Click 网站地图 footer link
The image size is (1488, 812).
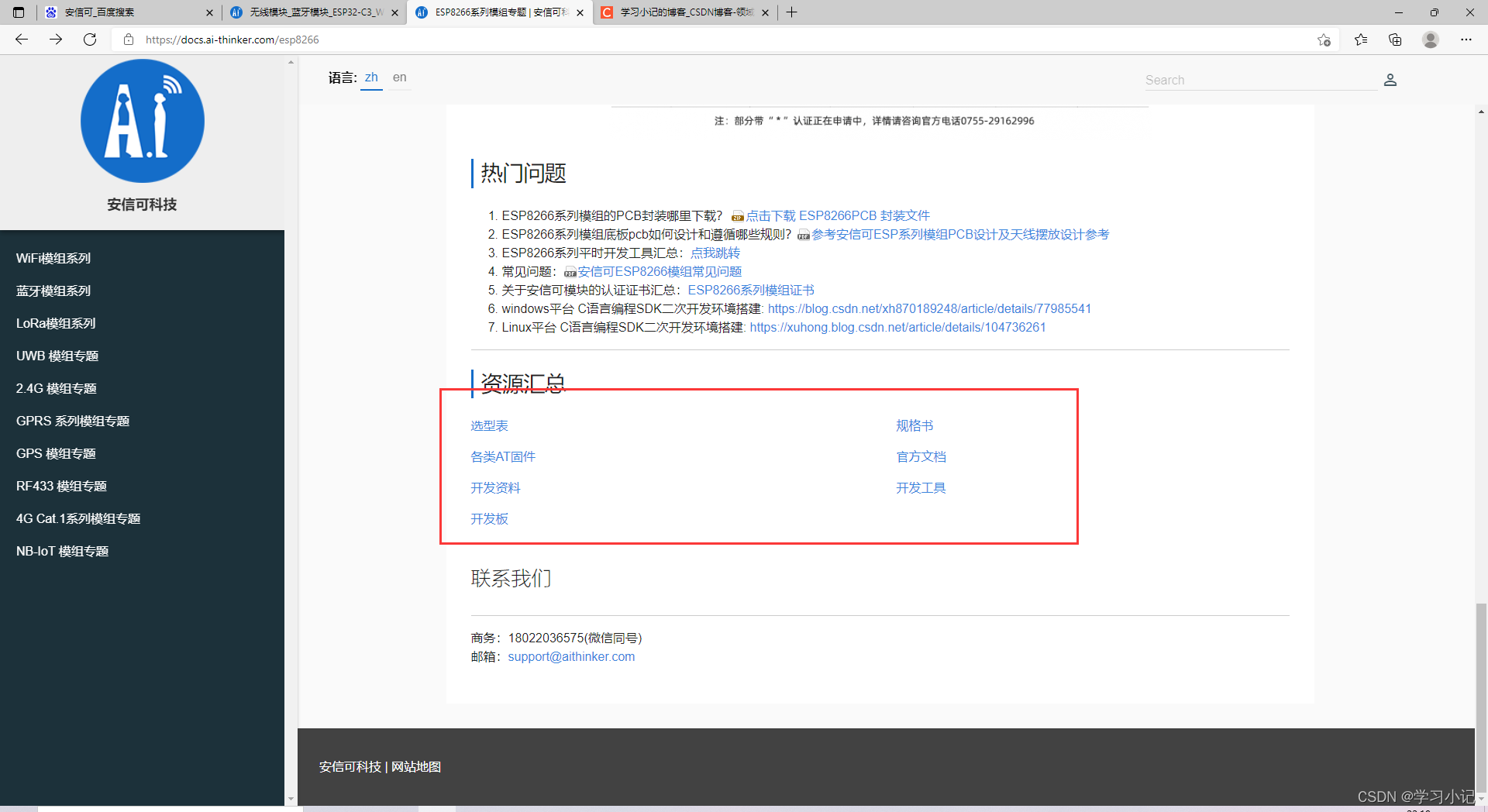pos(416,767)
